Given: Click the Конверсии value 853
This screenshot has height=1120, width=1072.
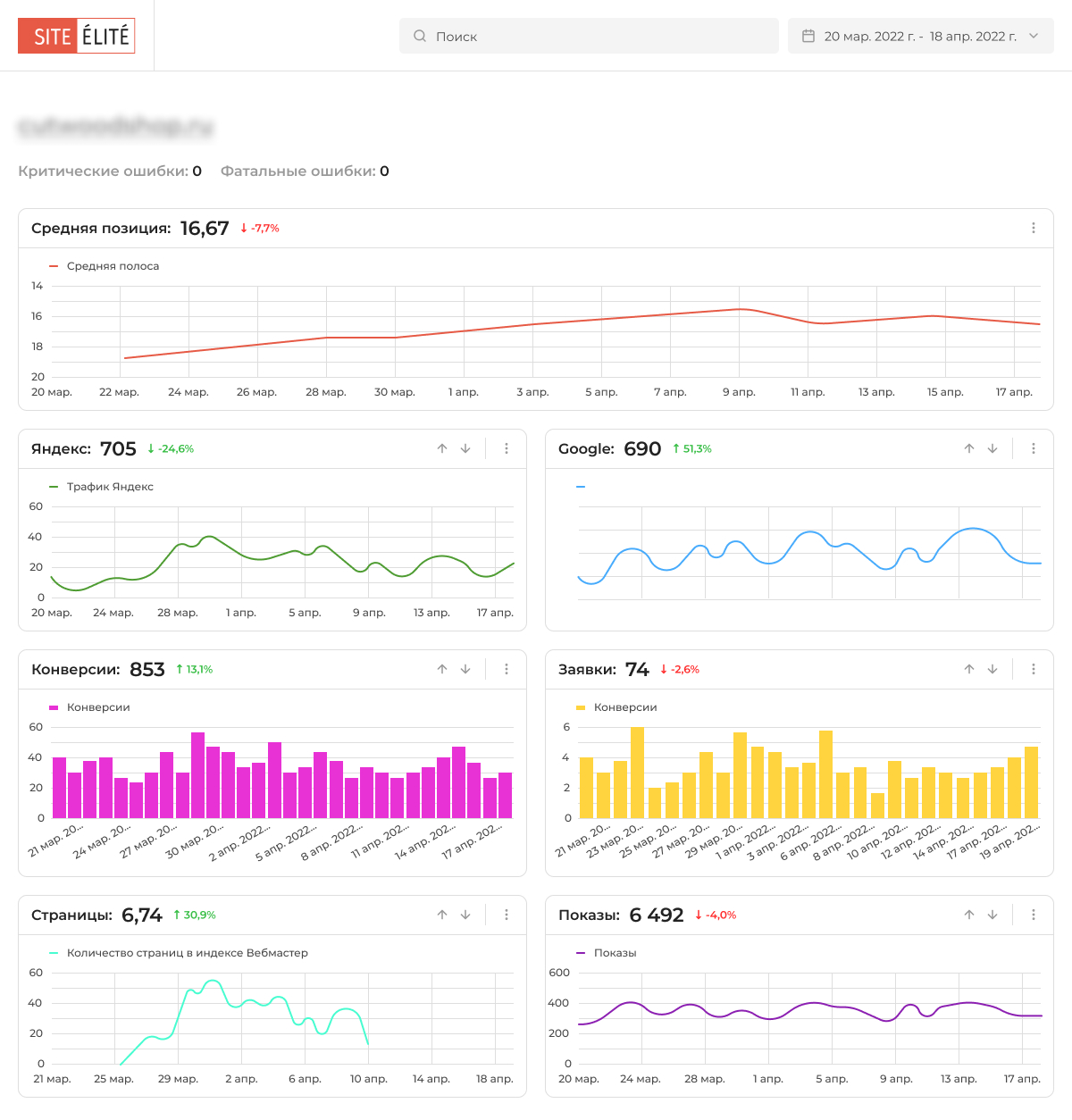Looking at the screenshot, I should coord(147,669).
